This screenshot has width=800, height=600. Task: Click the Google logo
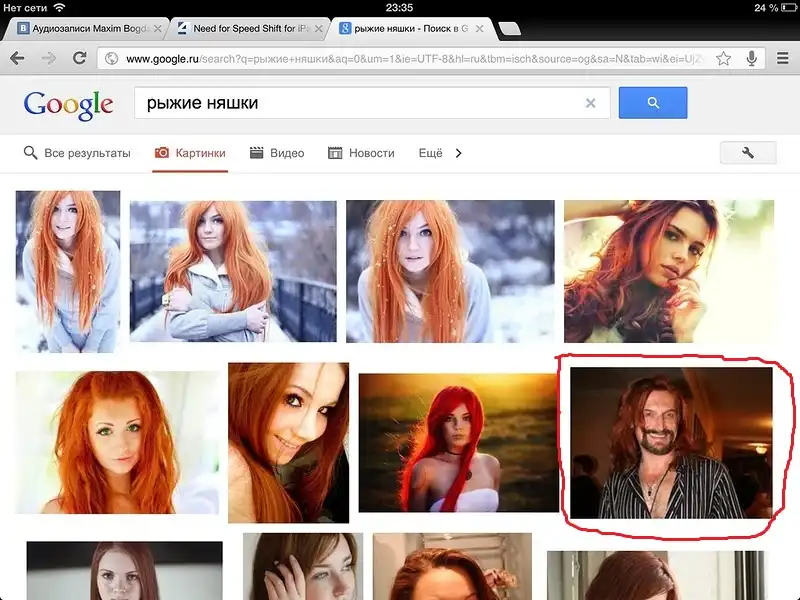[68, 104]
